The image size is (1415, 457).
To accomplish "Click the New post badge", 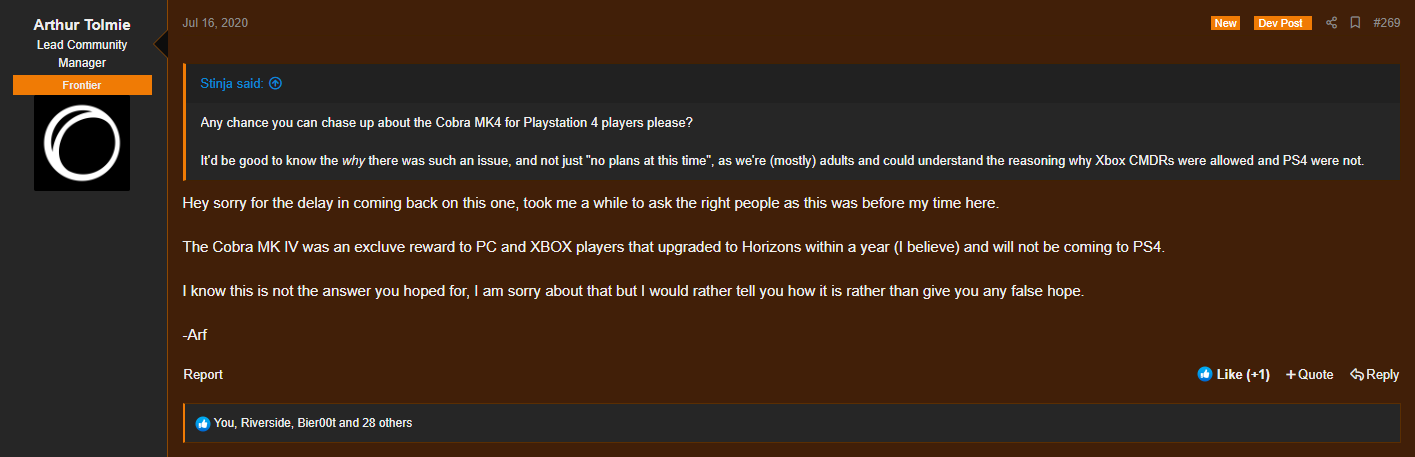I will [x=1225, y=22].
